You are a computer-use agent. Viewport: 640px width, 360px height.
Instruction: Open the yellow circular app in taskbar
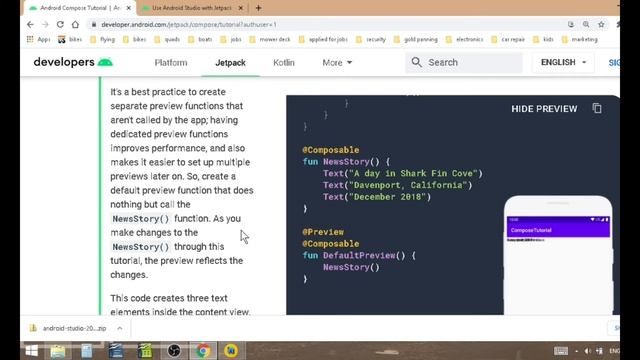pyautogui.click(x=231, y=351)
